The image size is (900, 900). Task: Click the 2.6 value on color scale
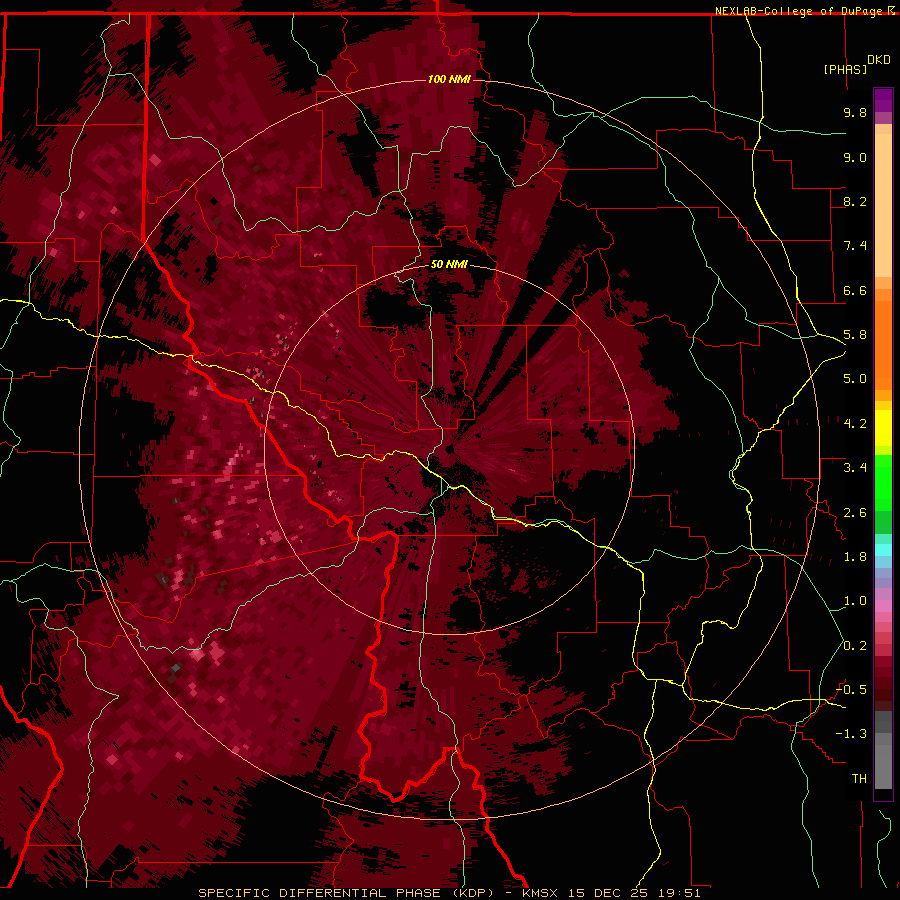[x=855, y=512]
